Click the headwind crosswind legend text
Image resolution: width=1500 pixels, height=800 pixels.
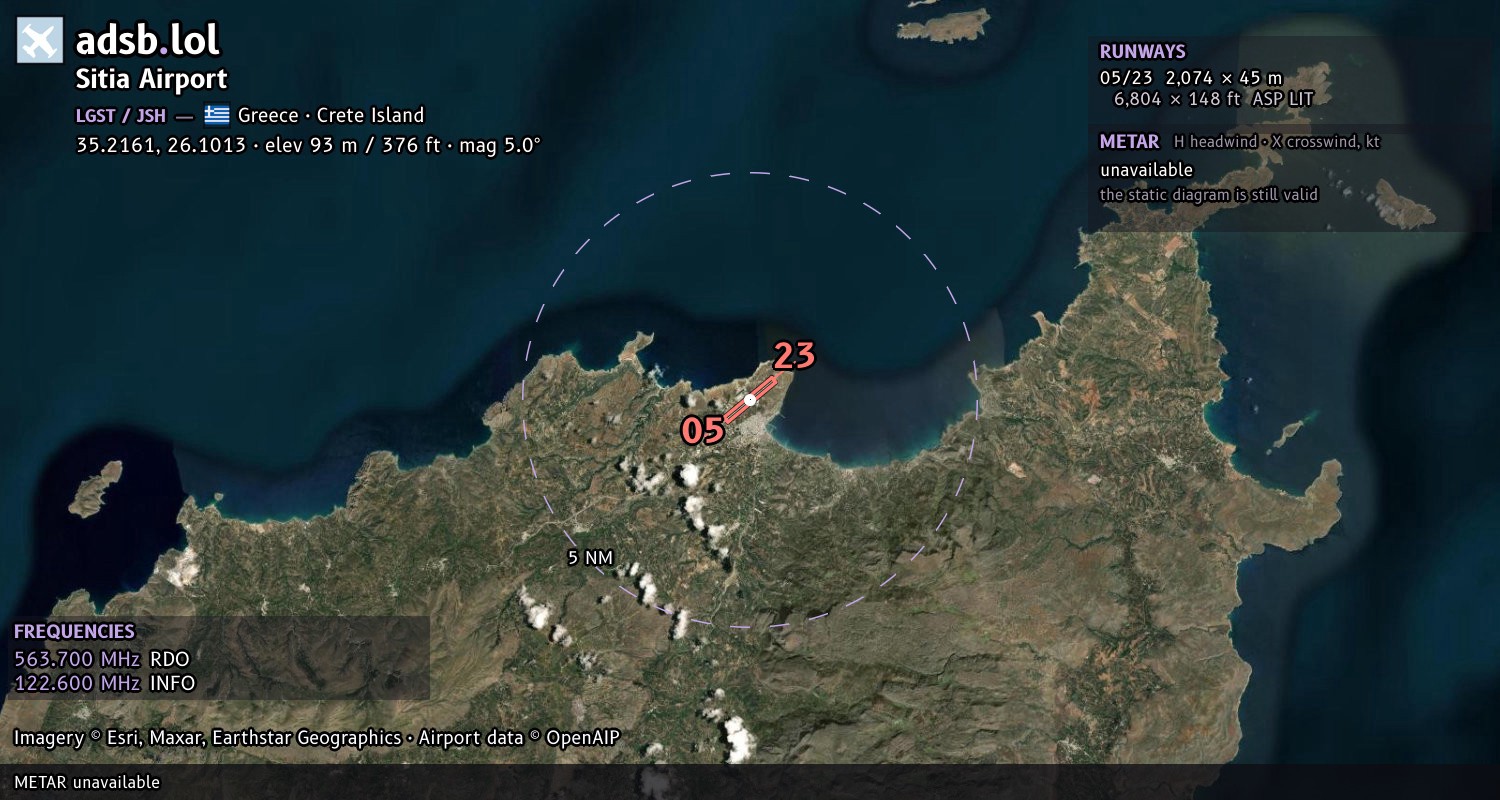pyautogui.click(x=1277, y=142)
